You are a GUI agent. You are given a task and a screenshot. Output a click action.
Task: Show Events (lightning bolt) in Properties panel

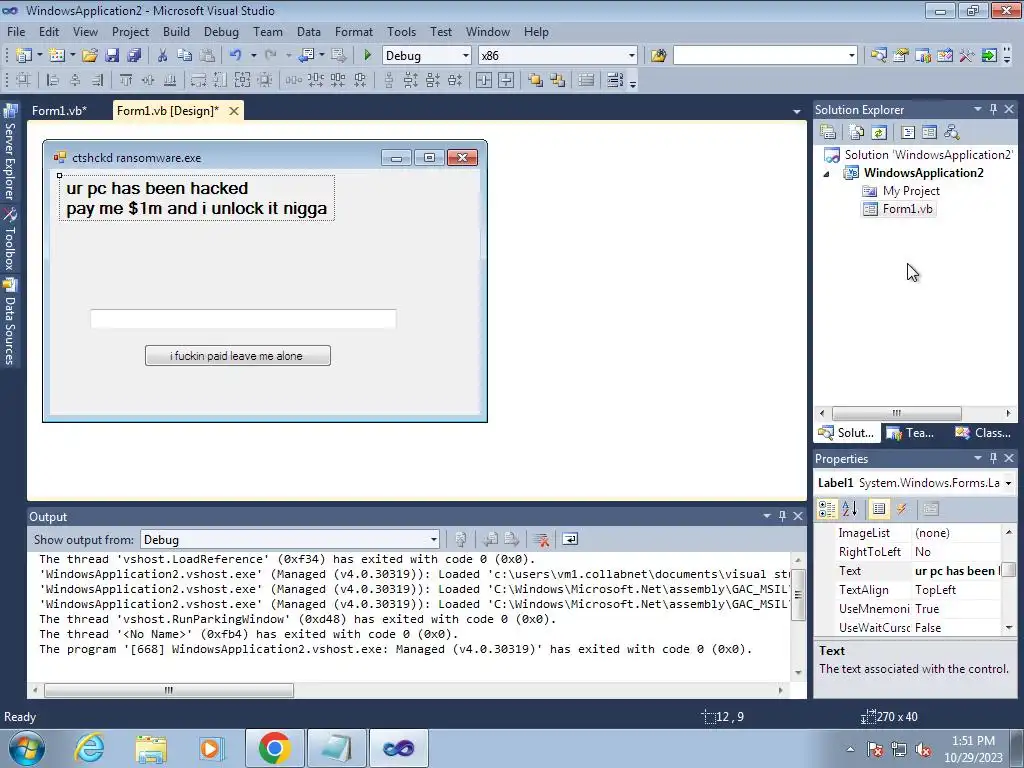[x=902, y=509]
